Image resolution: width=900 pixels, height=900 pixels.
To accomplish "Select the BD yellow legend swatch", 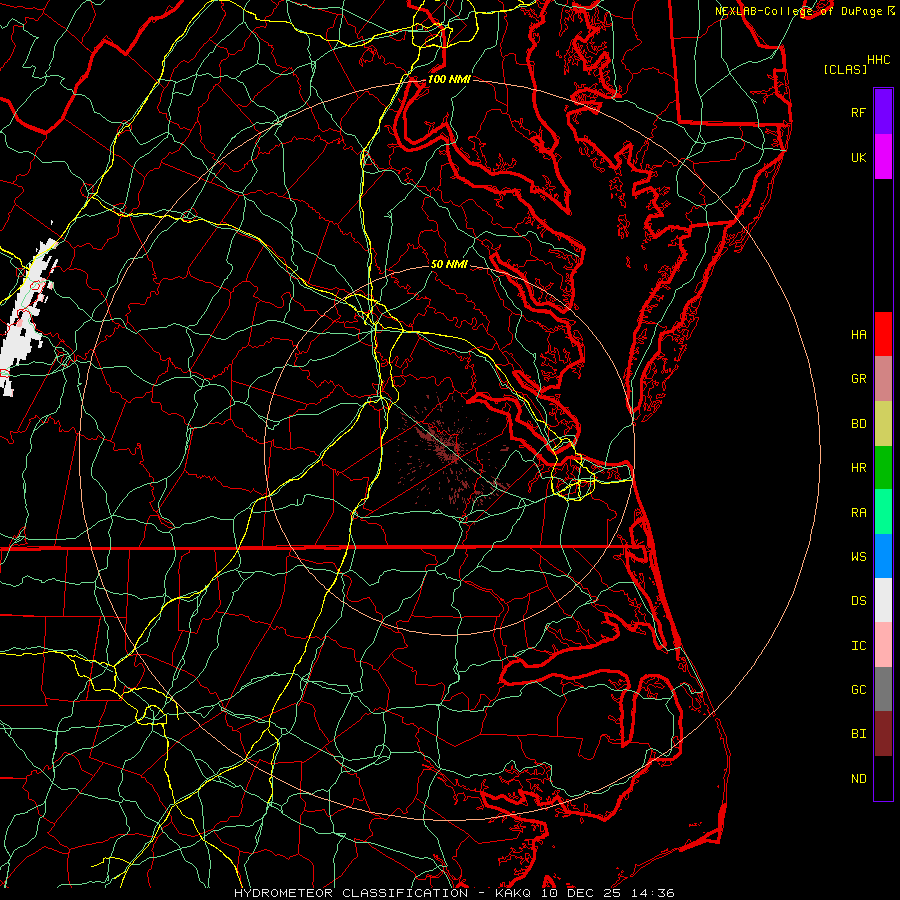I will pos(883,423).
